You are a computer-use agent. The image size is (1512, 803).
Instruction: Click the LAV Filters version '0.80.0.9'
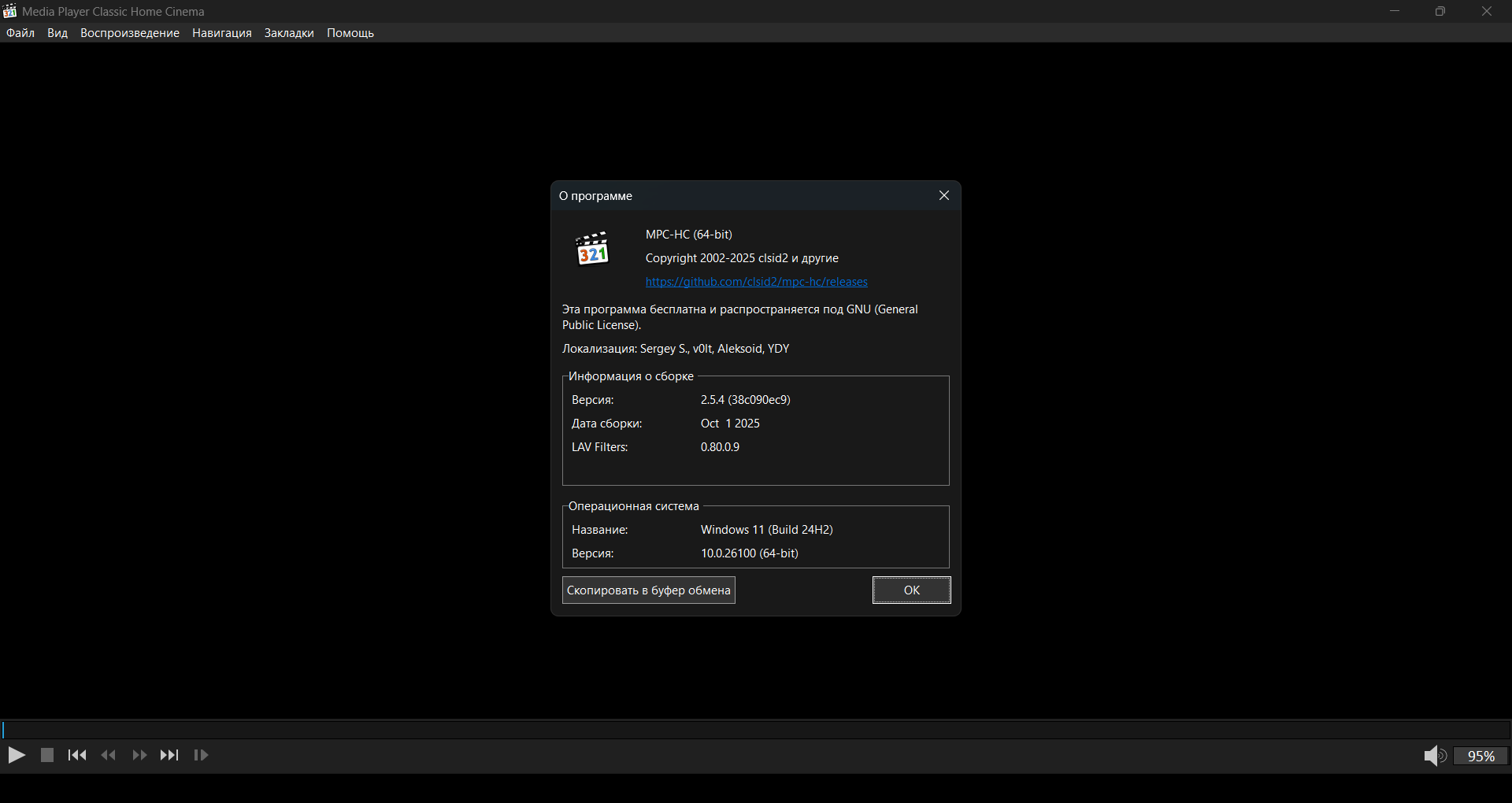pos(720,447)
